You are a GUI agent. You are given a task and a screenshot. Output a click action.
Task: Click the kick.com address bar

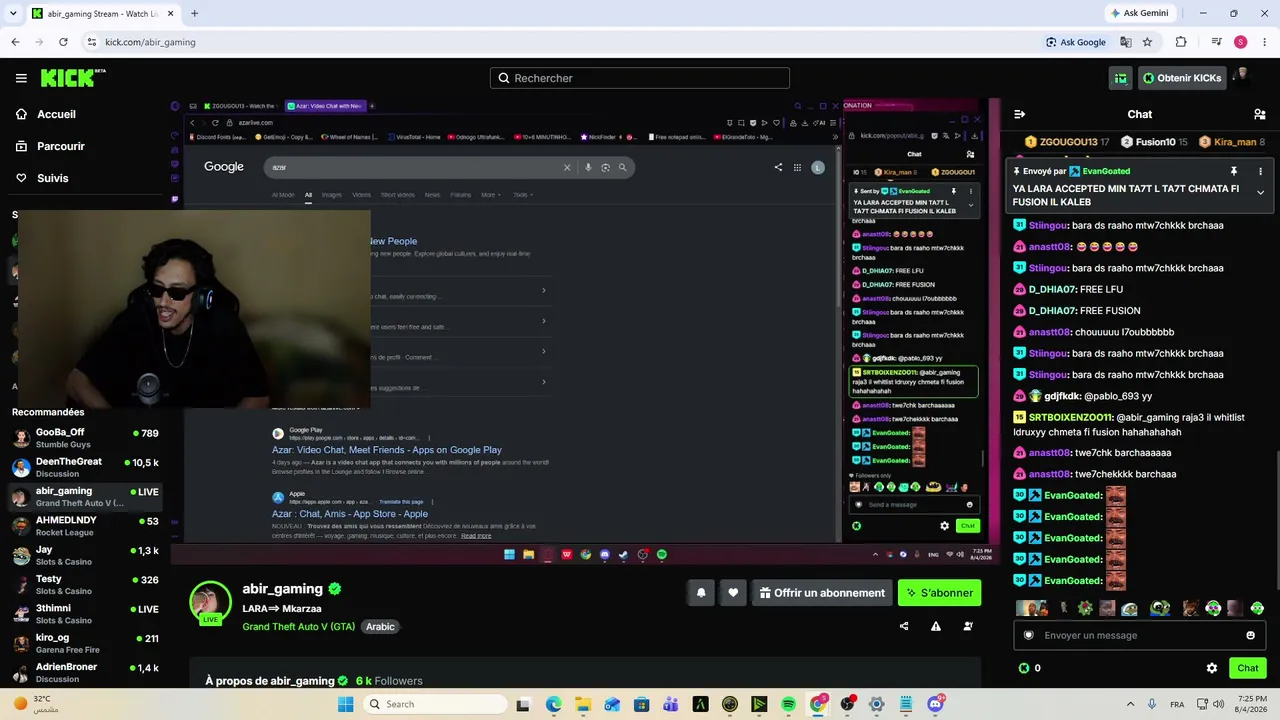(x=560, y=42)
